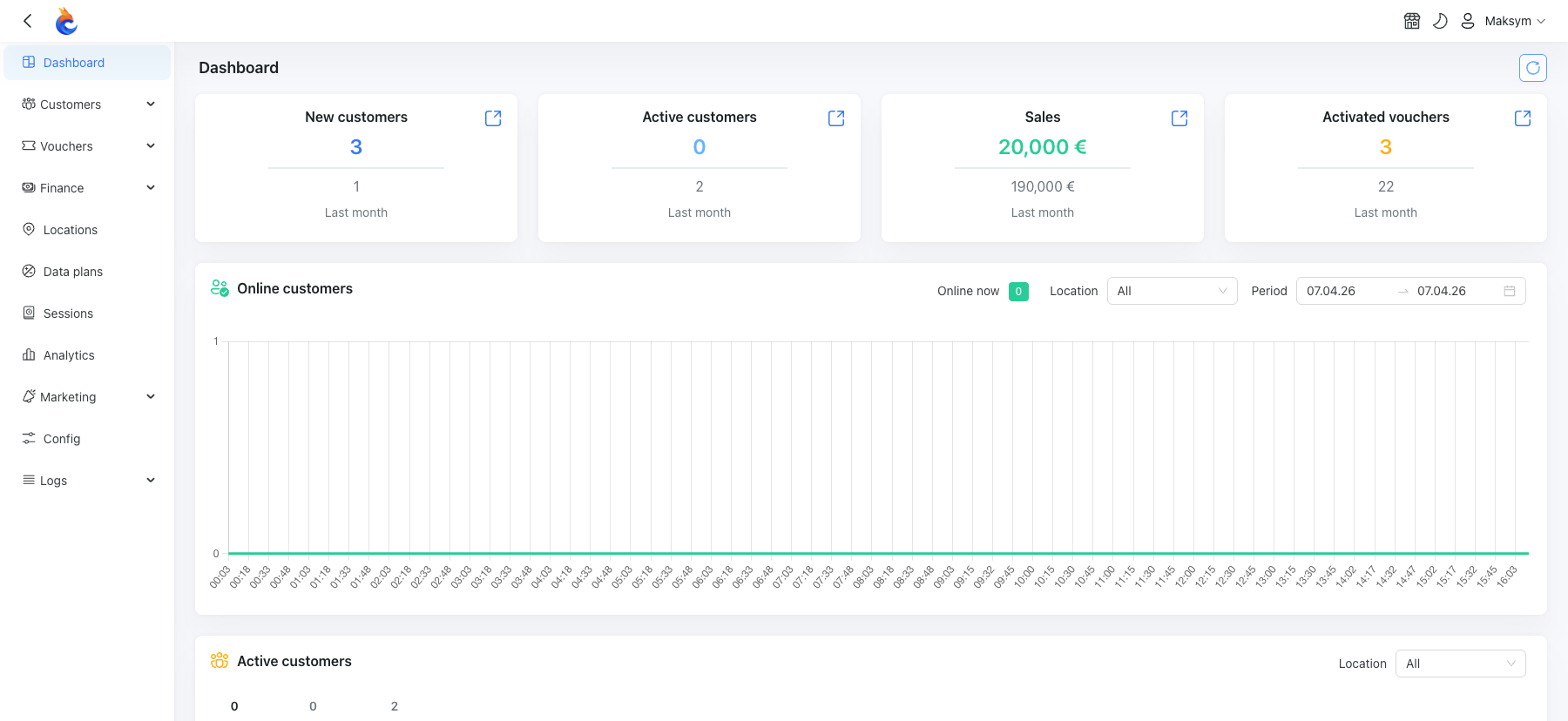This screenshot has height=721, width=1568.
Task: Open New customers details via external link icon
Action: pos(493,118)
